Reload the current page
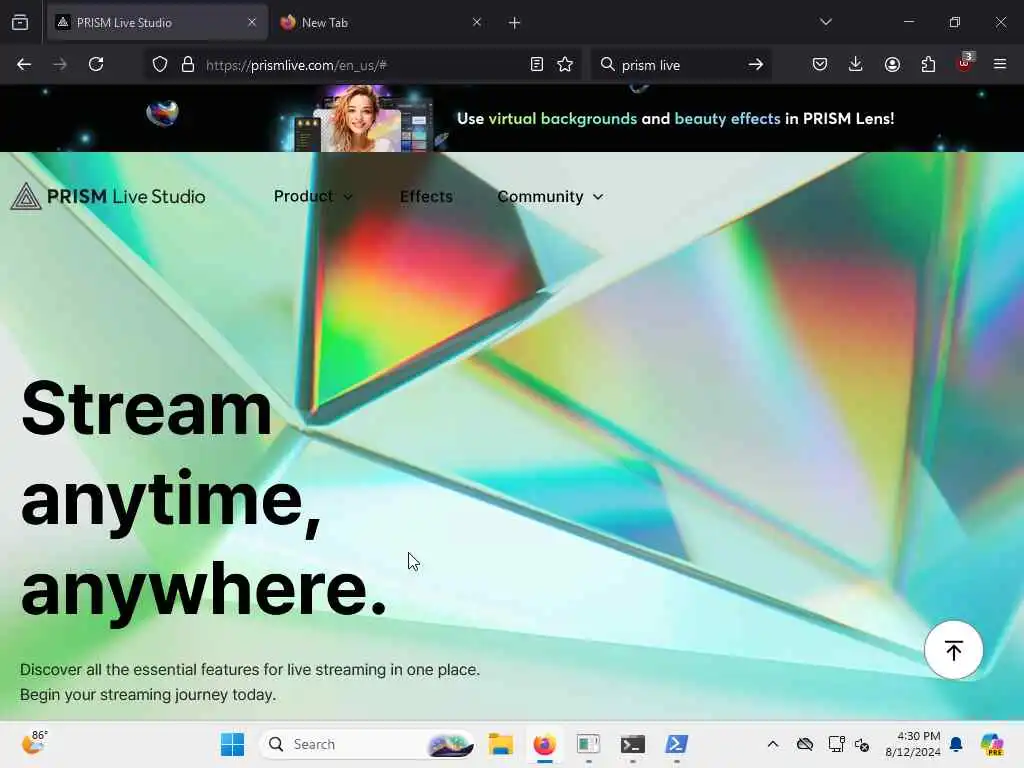Image resolution: width=1024 pixels, height=768 pixels. tap(96, 64)
